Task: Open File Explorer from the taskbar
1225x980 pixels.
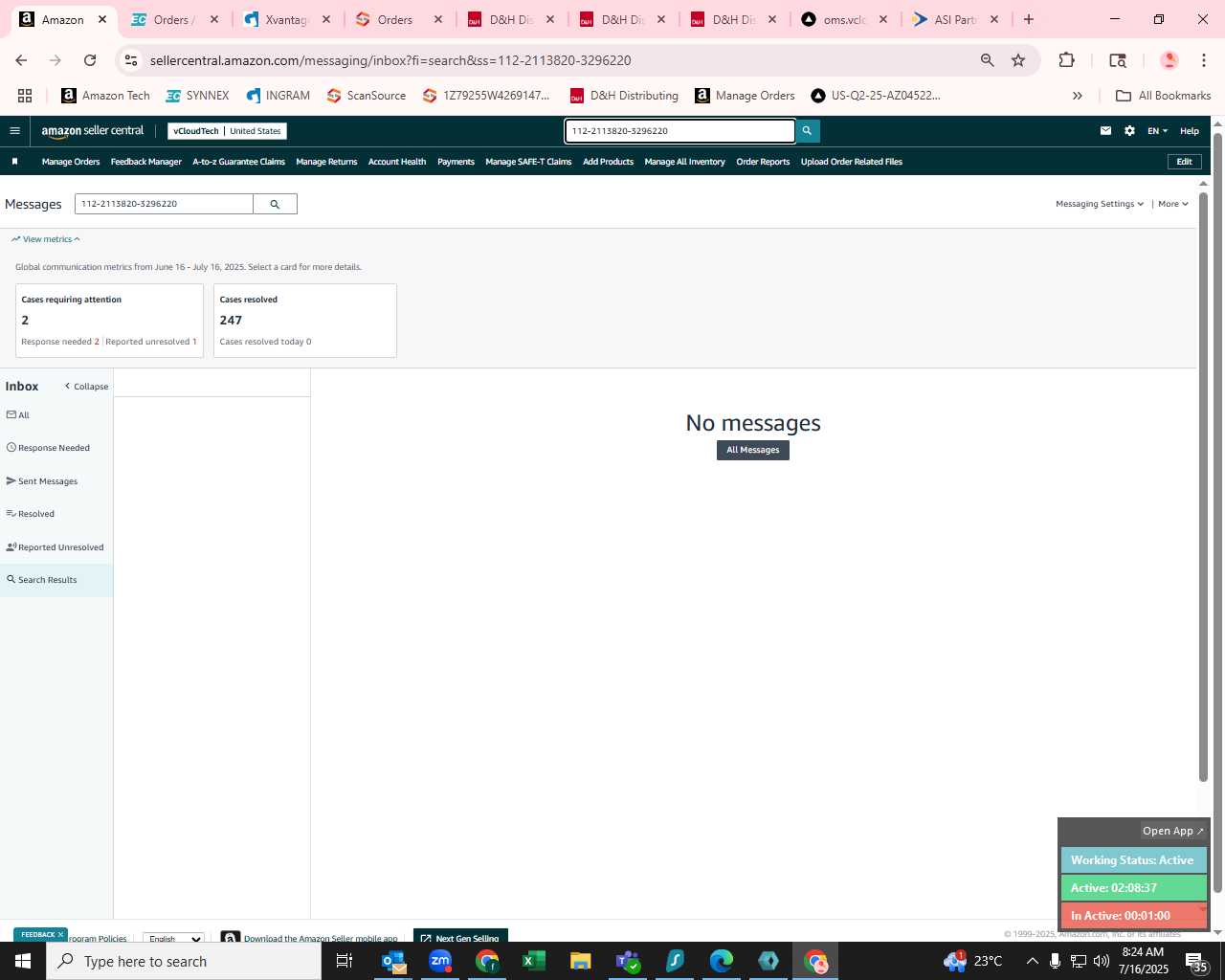Action: tap(581, 961)
